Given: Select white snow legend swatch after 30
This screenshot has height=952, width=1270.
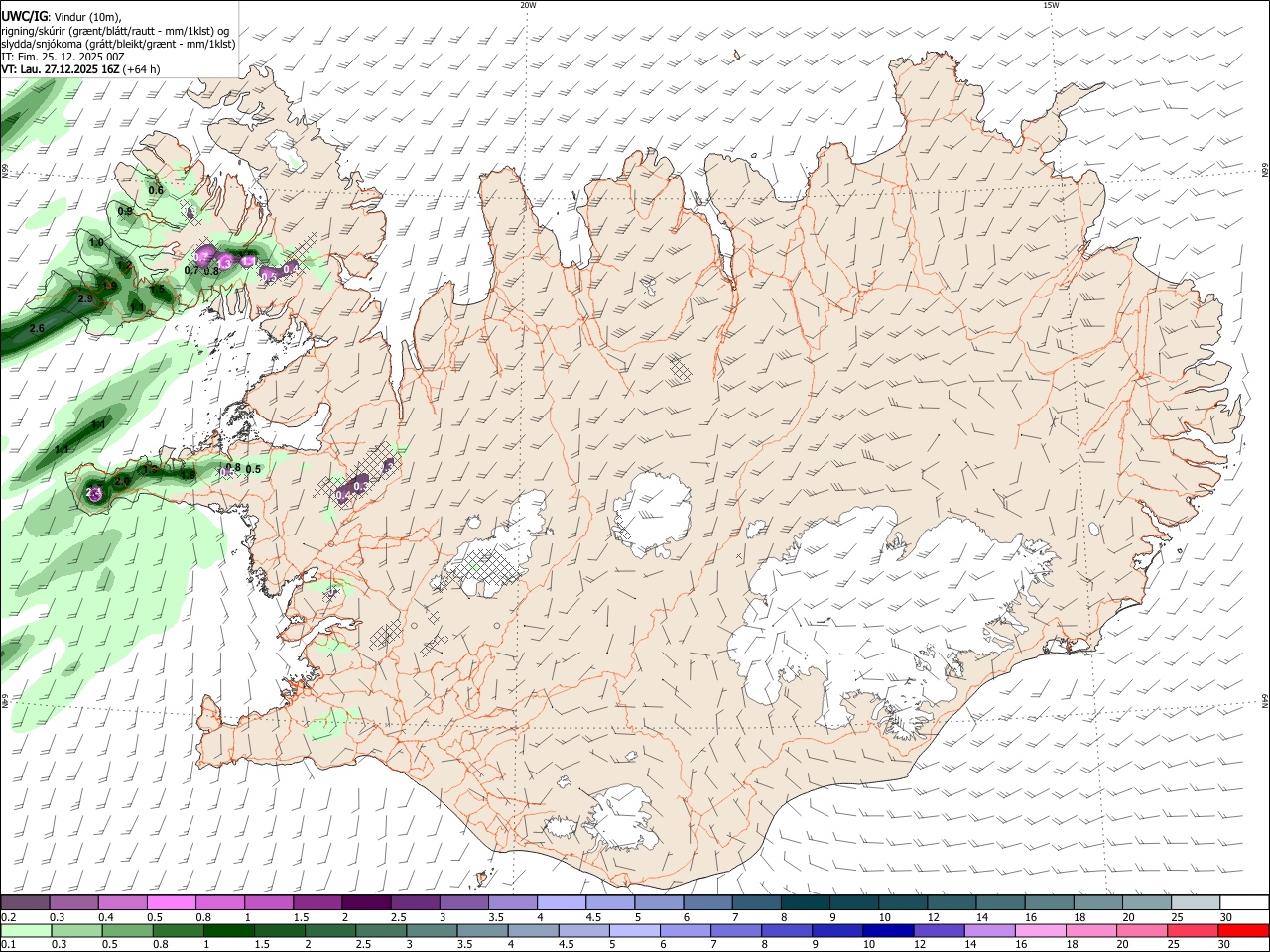Looking at the screenshot, I should coord(1244,903).
